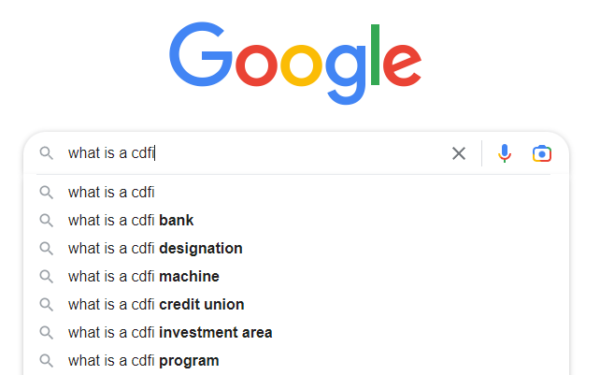Click magnifier icon beside first 'cdfi' suggestion

point(46,192)
